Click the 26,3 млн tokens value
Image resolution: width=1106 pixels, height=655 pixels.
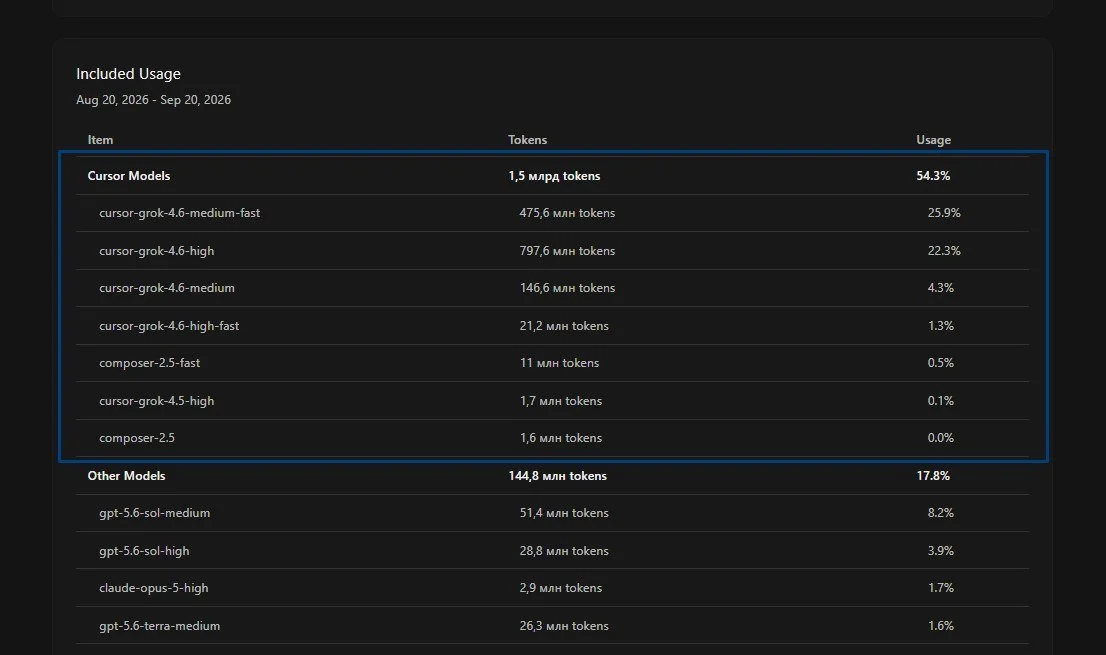pyautogui.click(x=564, y=625)
